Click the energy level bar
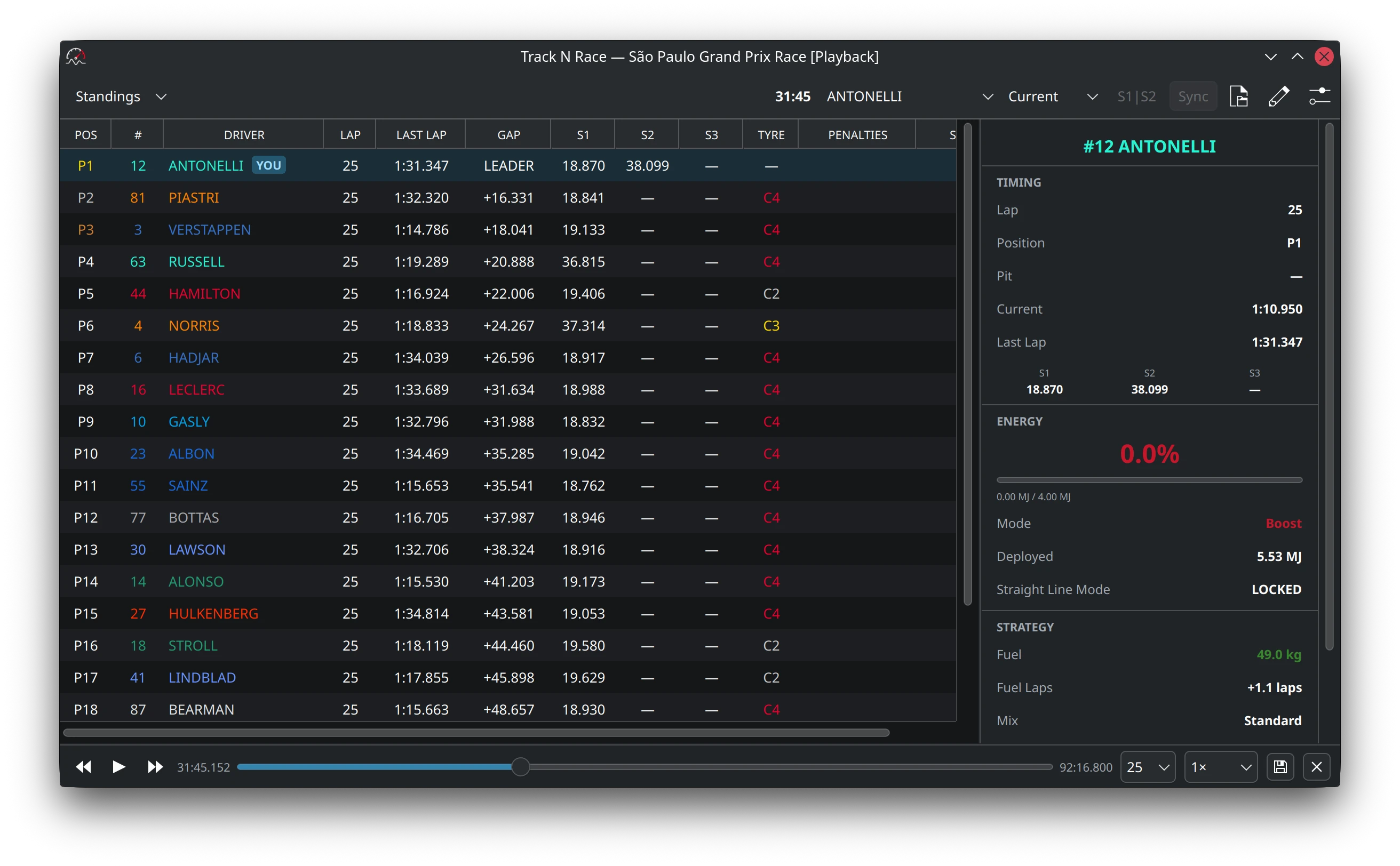 click(x=1149, y=480)
